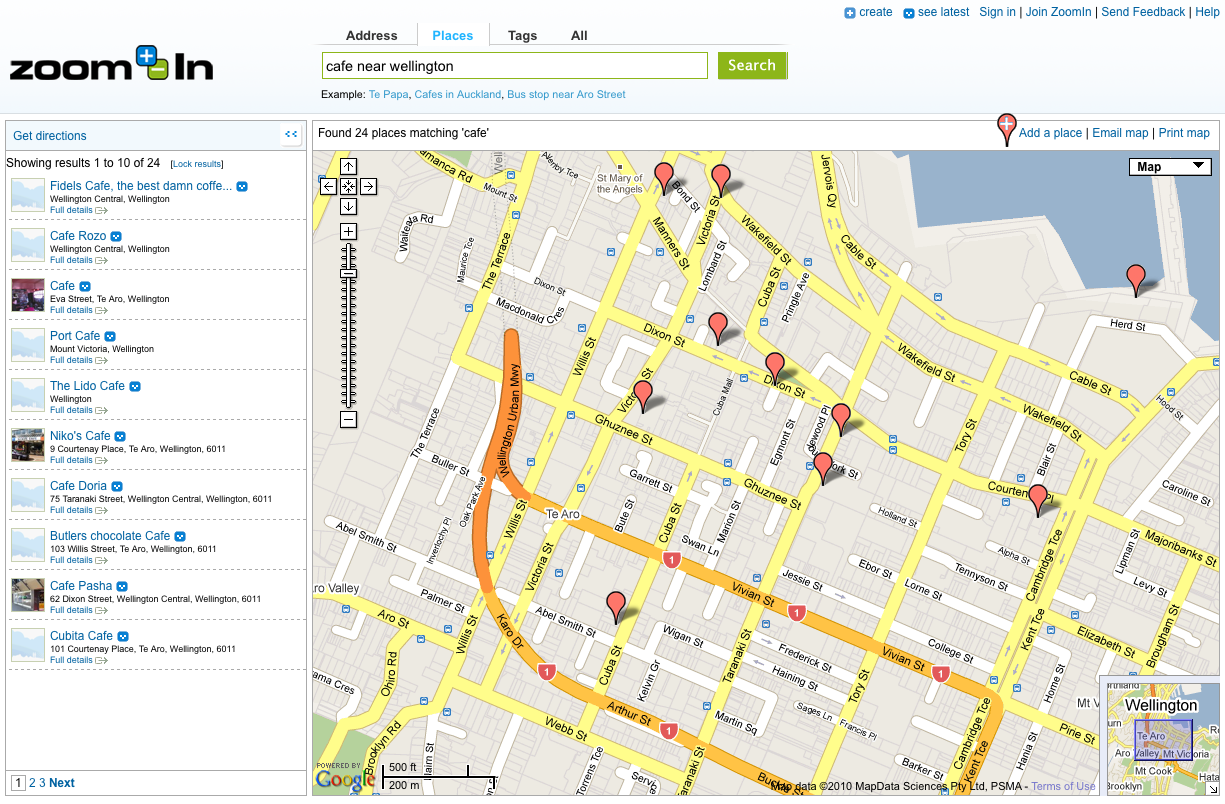This screenshot has height=804, width=1225.
Task: Click the center map reset button
Action: (348, 186)
